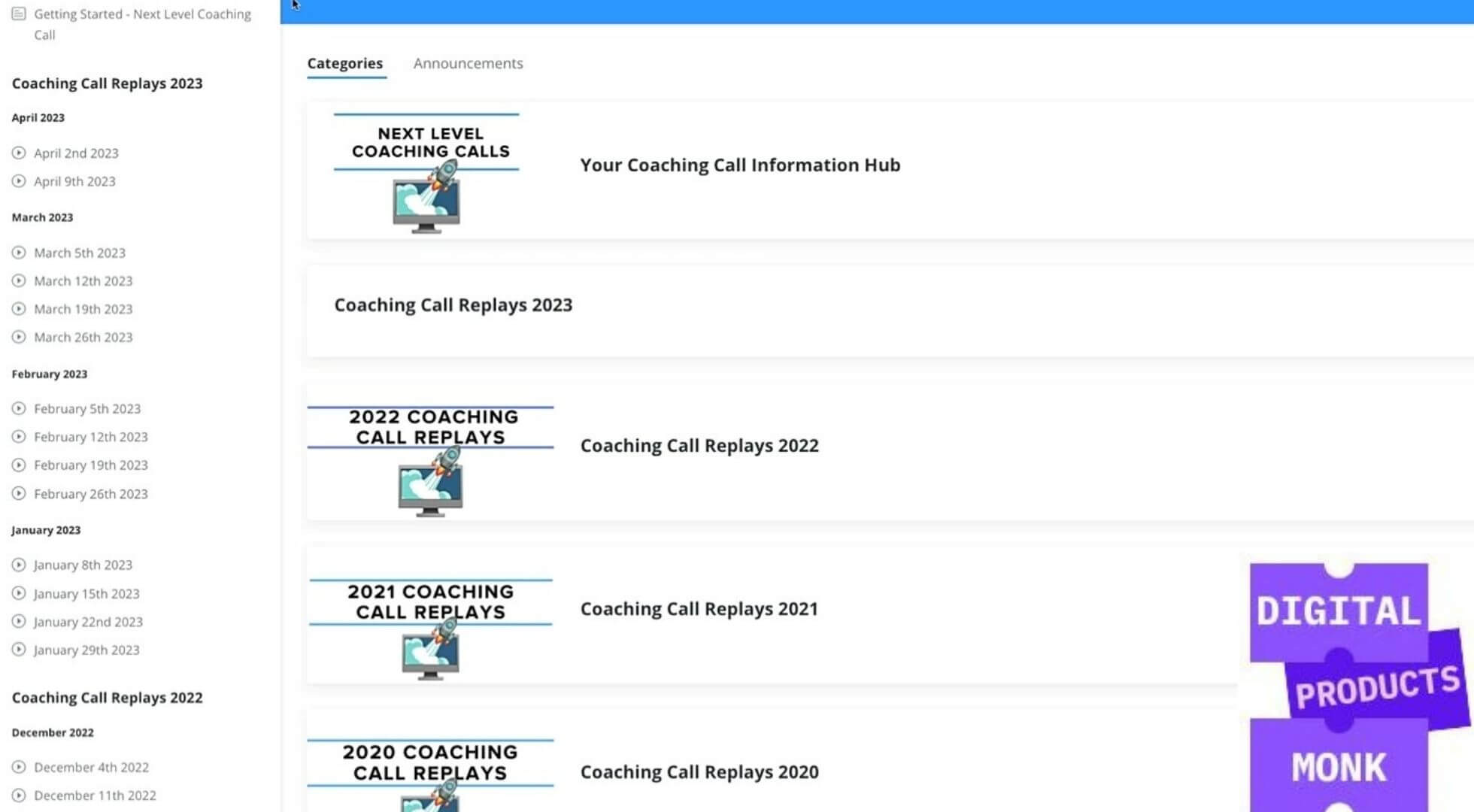Select the January 15th 2023 replay
Viewport: 1474px width, 812px height.
pos(86,593)
